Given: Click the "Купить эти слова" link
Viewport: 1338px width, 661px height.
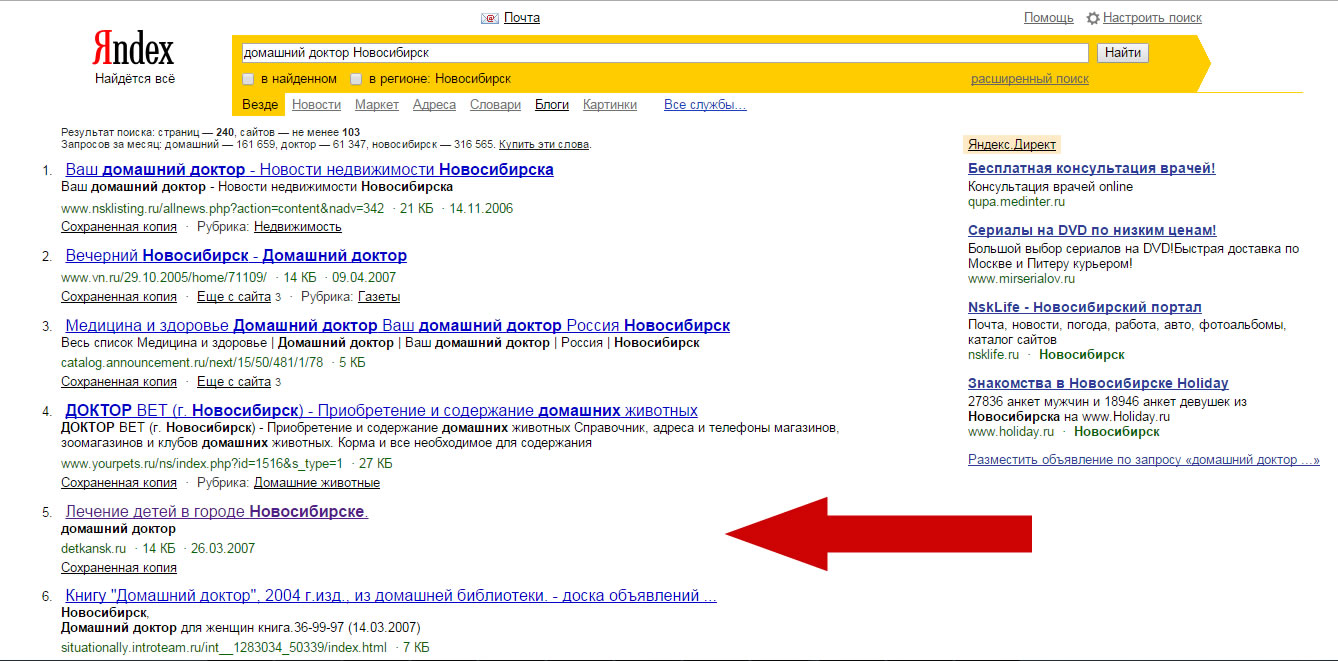Looking at the screenshot, I should [544, 144].
